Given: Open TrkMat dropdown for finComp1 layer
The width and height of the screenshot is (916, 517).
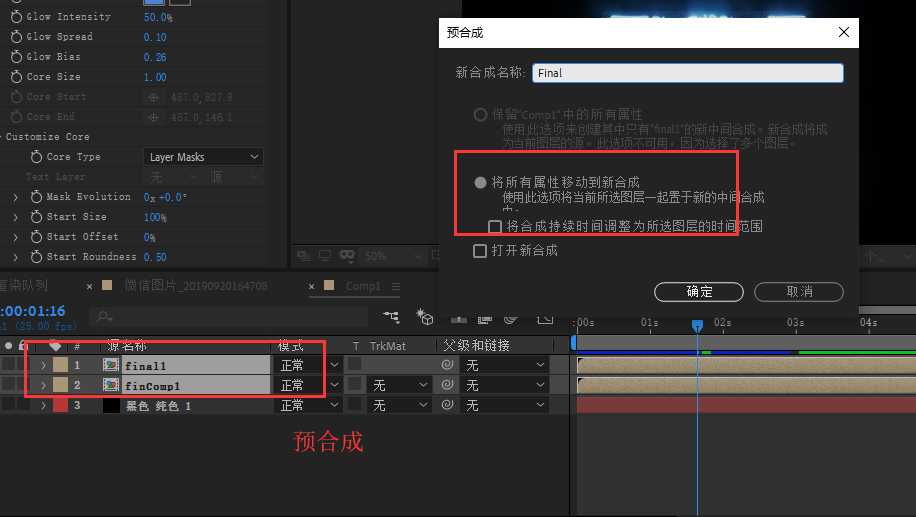Looking at the screenshot, I should coord(400,385).
